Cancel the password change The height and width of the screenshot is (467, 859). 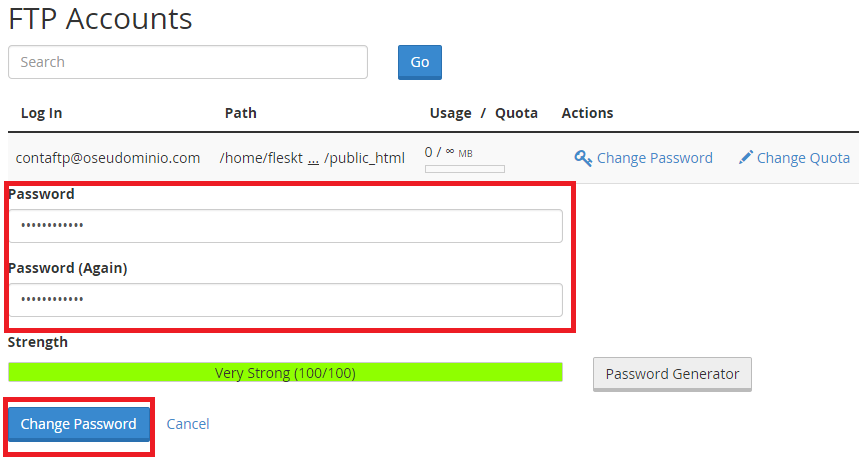188,424
